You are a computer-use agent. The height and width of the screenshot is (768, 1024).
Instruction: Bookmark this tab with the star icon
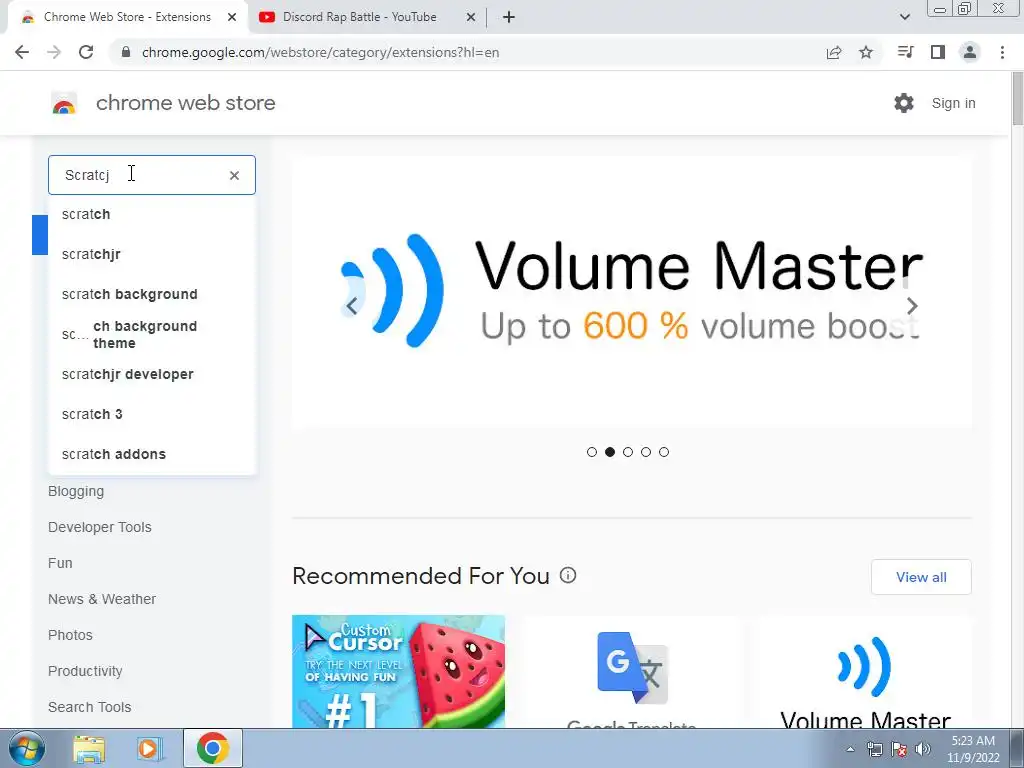tap(866, 52)
